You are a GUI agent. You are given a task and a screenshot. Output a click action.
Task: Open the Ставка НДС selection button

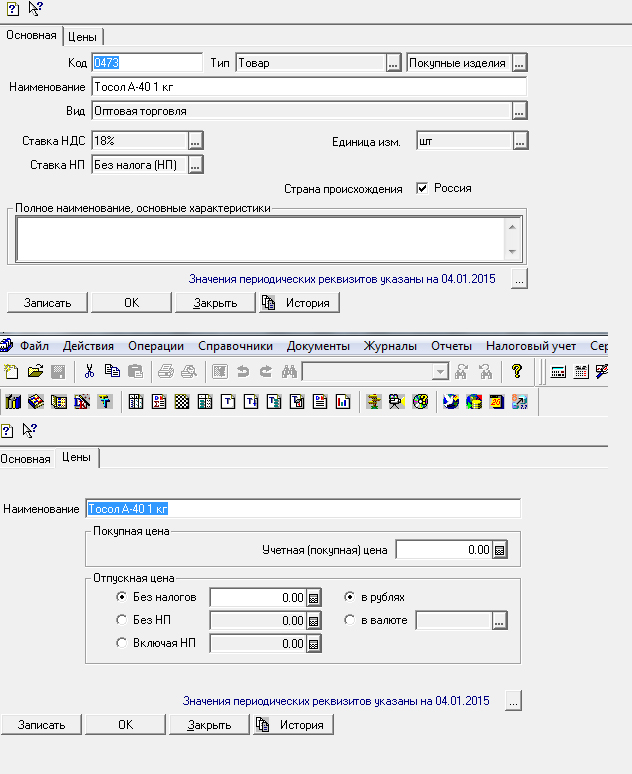[x=196, y=141]
